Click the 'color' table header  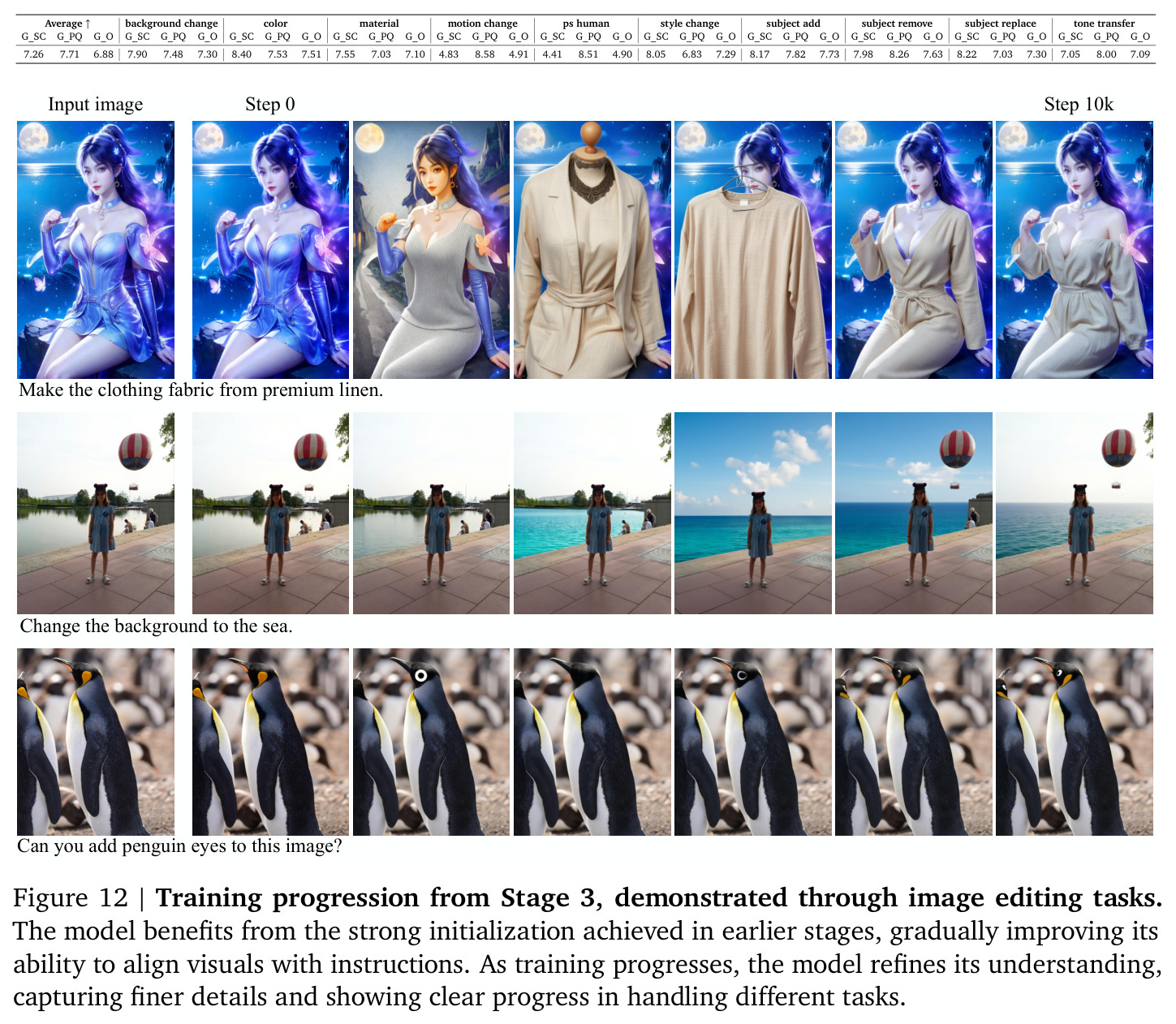tap(275, 24)
